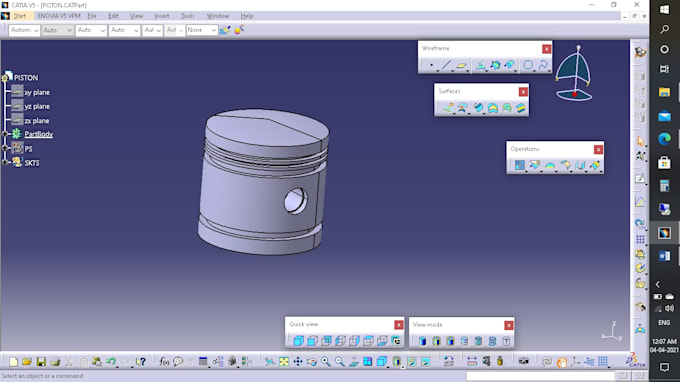680x382 pixels.
Task: Select the Offset surface tool
Action: [463, 108]
